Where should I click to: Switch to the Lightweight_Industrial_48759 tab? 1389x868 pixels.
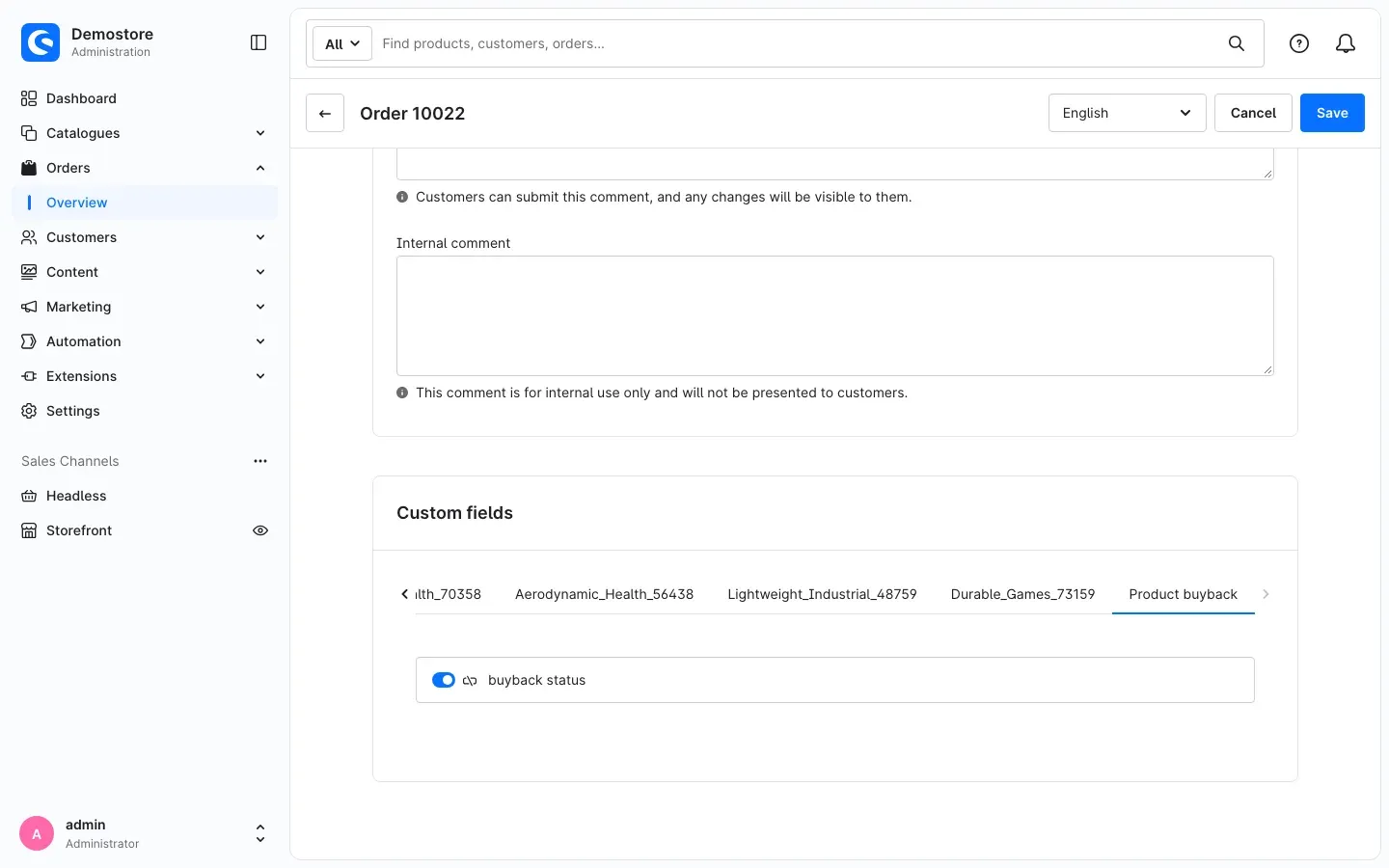(822, 594)
